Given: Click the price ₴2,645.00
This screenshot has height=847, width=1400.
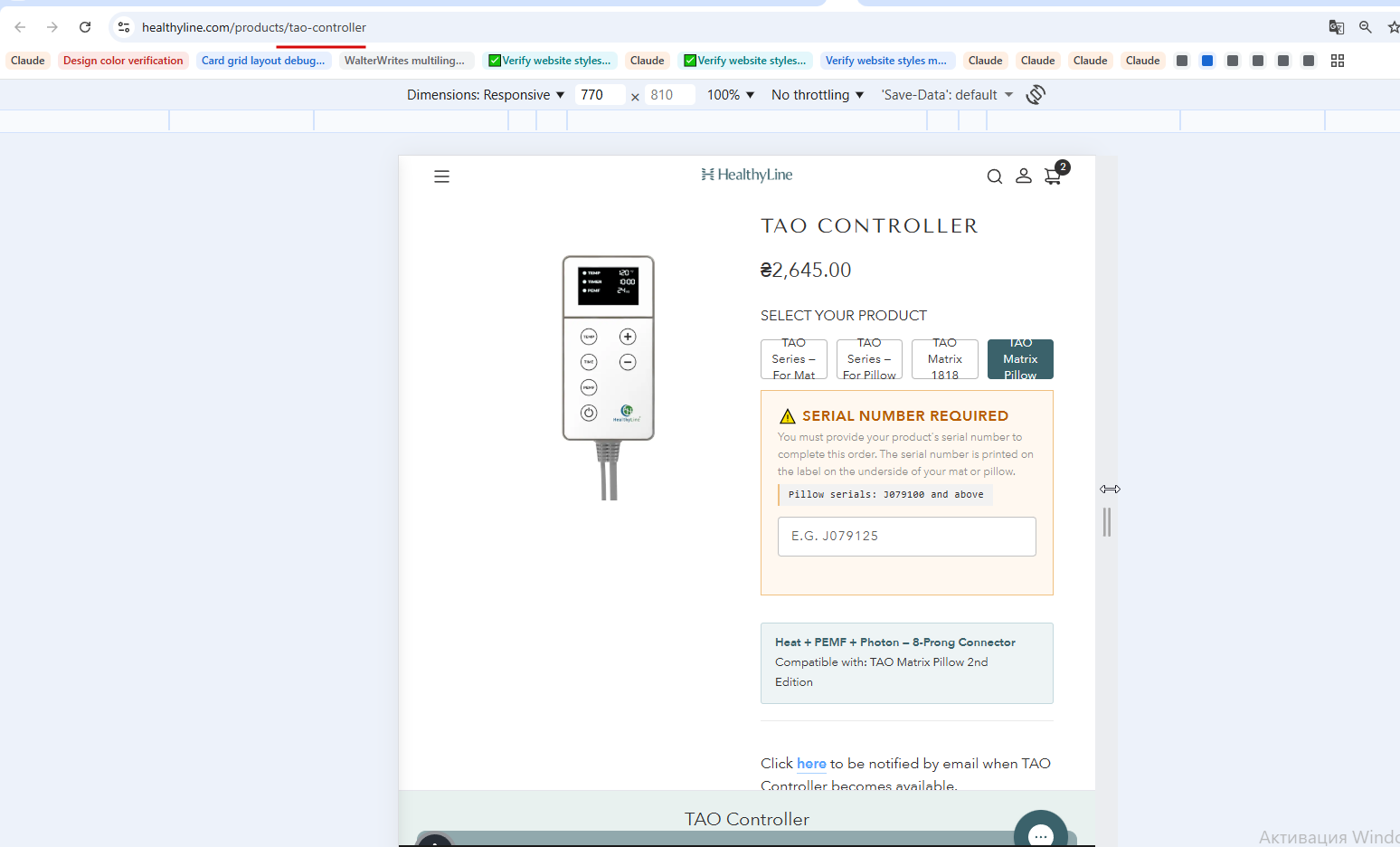Looking at the screenshot, I should (x=806, y=270).
